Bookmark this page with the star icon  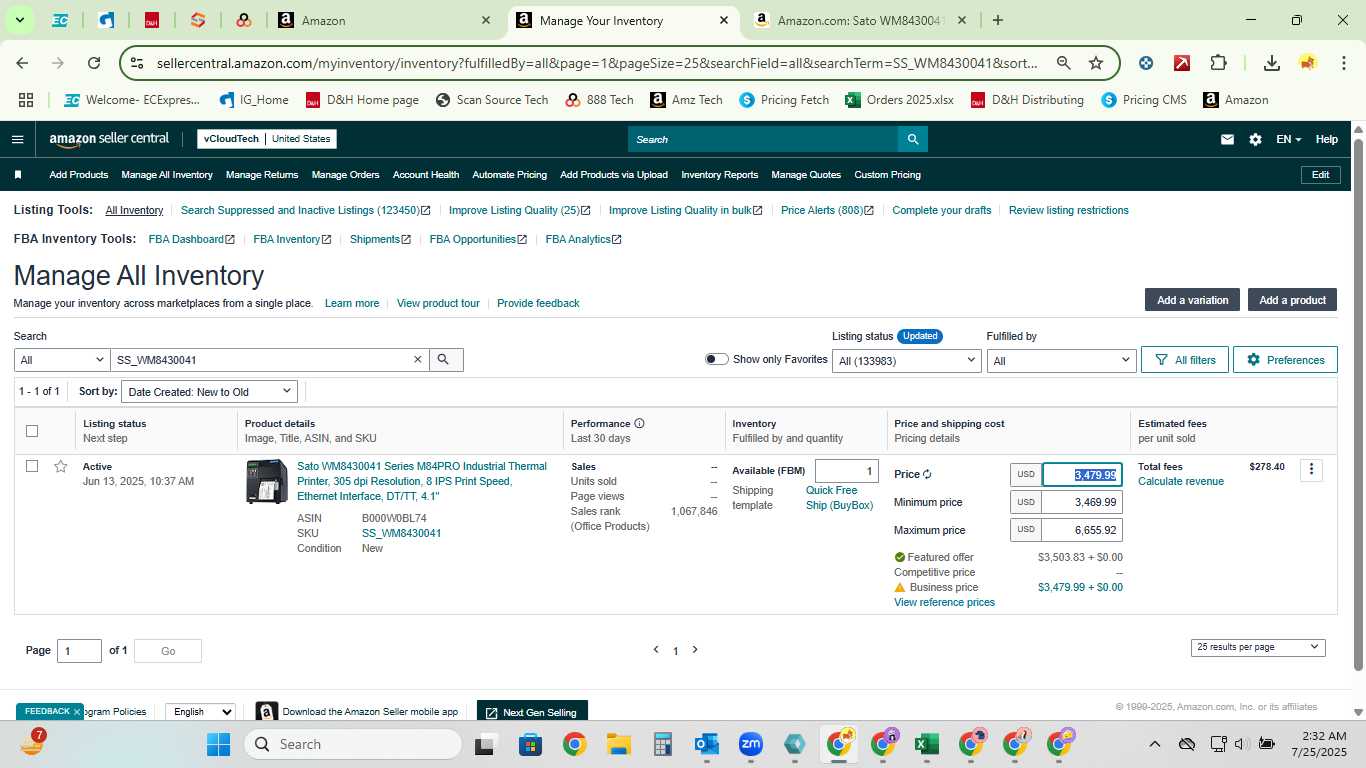click(x=1096, y=63)
